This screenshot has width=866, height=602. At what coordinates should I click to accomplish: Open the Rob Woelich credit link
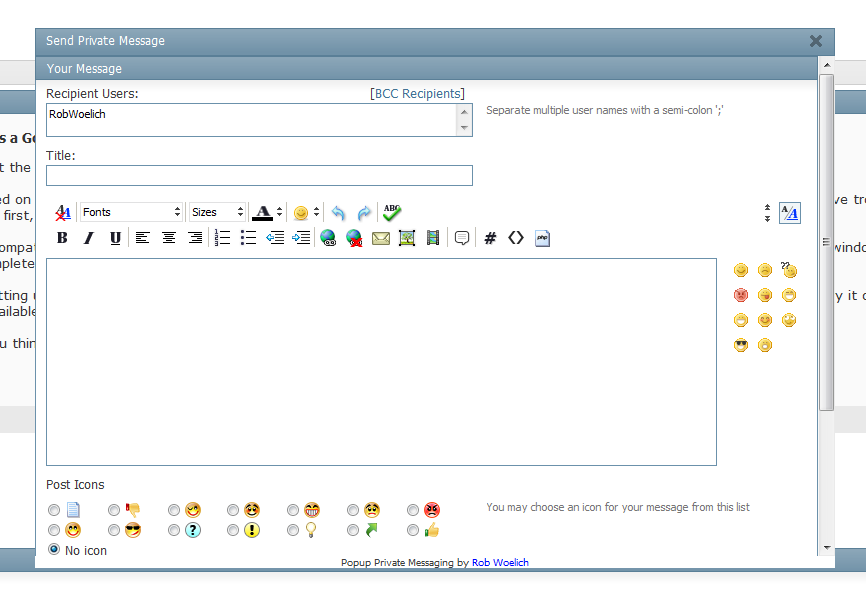[500, 563]
